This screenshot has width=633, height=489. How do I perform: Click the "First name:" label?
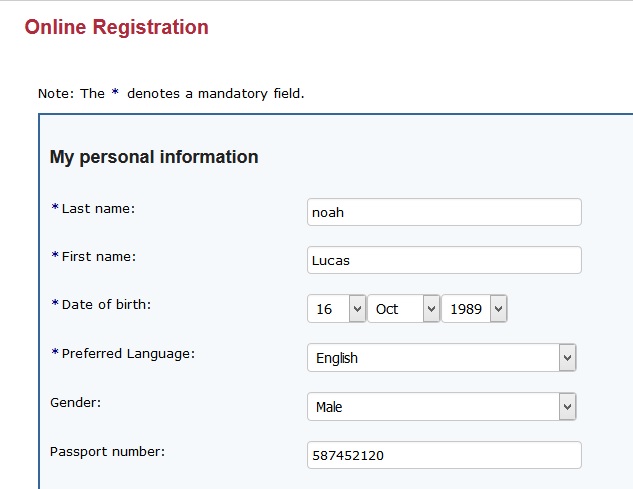99,256
